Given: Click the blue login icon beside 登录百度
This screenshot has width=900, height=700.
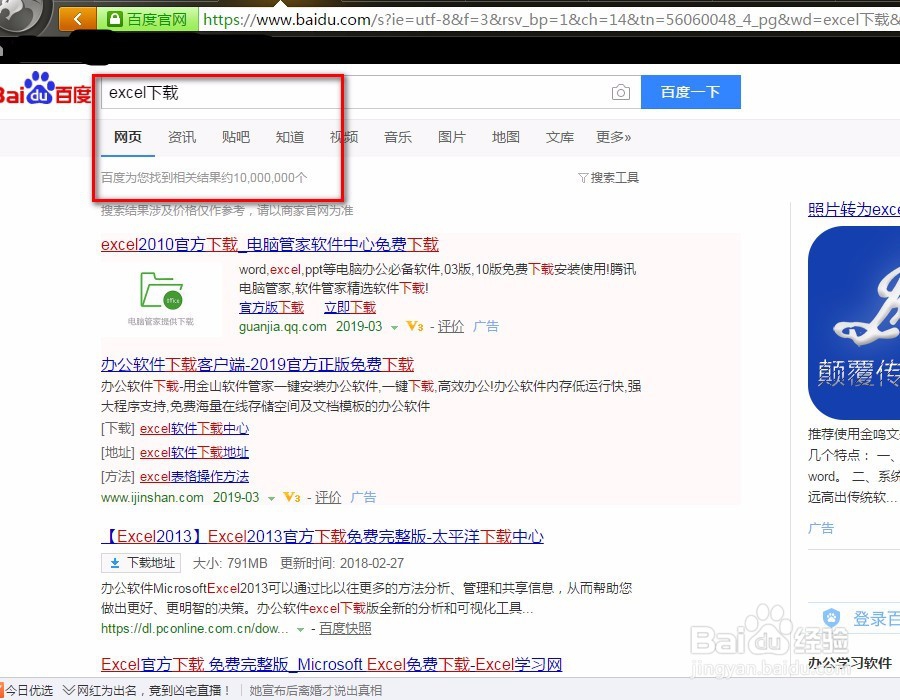Looking at the screenshot, I should click(x=830, y=617).
